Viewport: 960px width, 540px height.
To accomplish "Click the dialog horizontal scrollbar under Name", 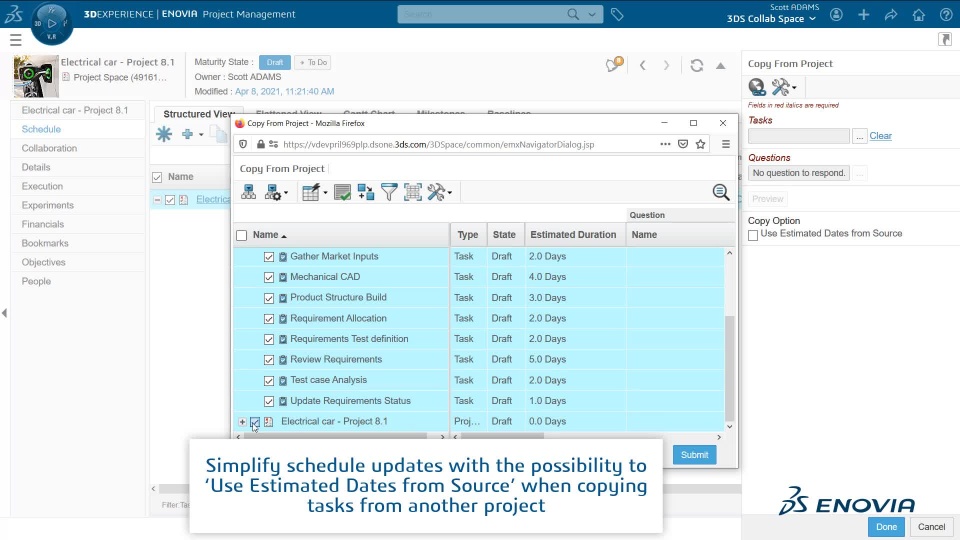I will point(336,437).
